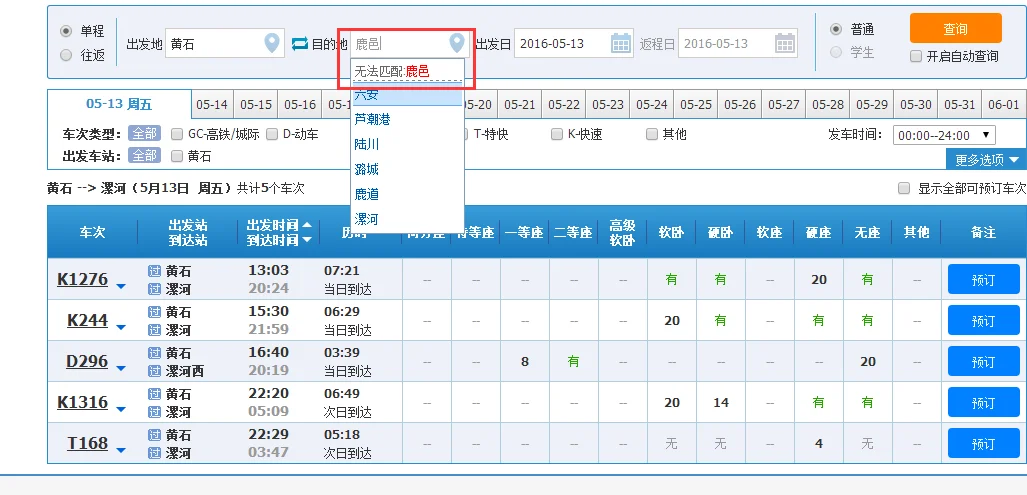Expand stop details arrow for T168

click(121, 450)
